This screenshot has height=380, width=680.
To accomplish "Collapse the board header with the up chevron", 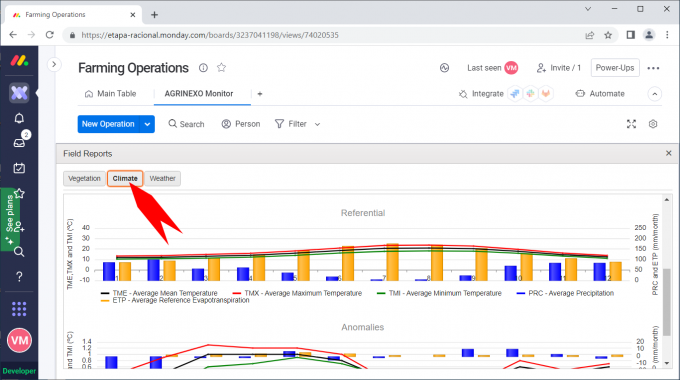I will point(655,94).
